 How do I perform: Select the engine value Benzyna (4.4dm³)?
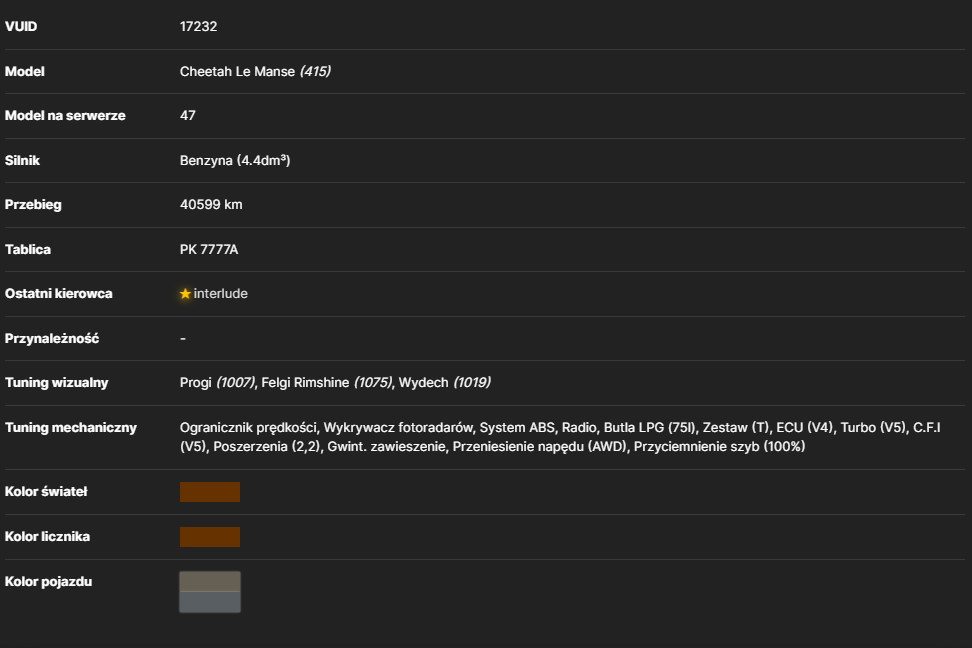pyautogui.click(x=235, y=161)
